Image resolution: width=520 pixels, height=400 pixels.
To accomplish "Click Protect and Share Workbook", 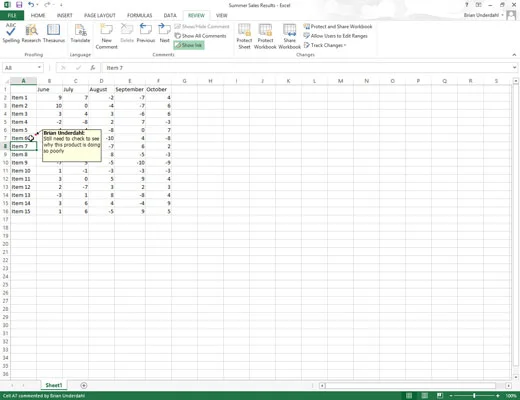I will (338, 26).
